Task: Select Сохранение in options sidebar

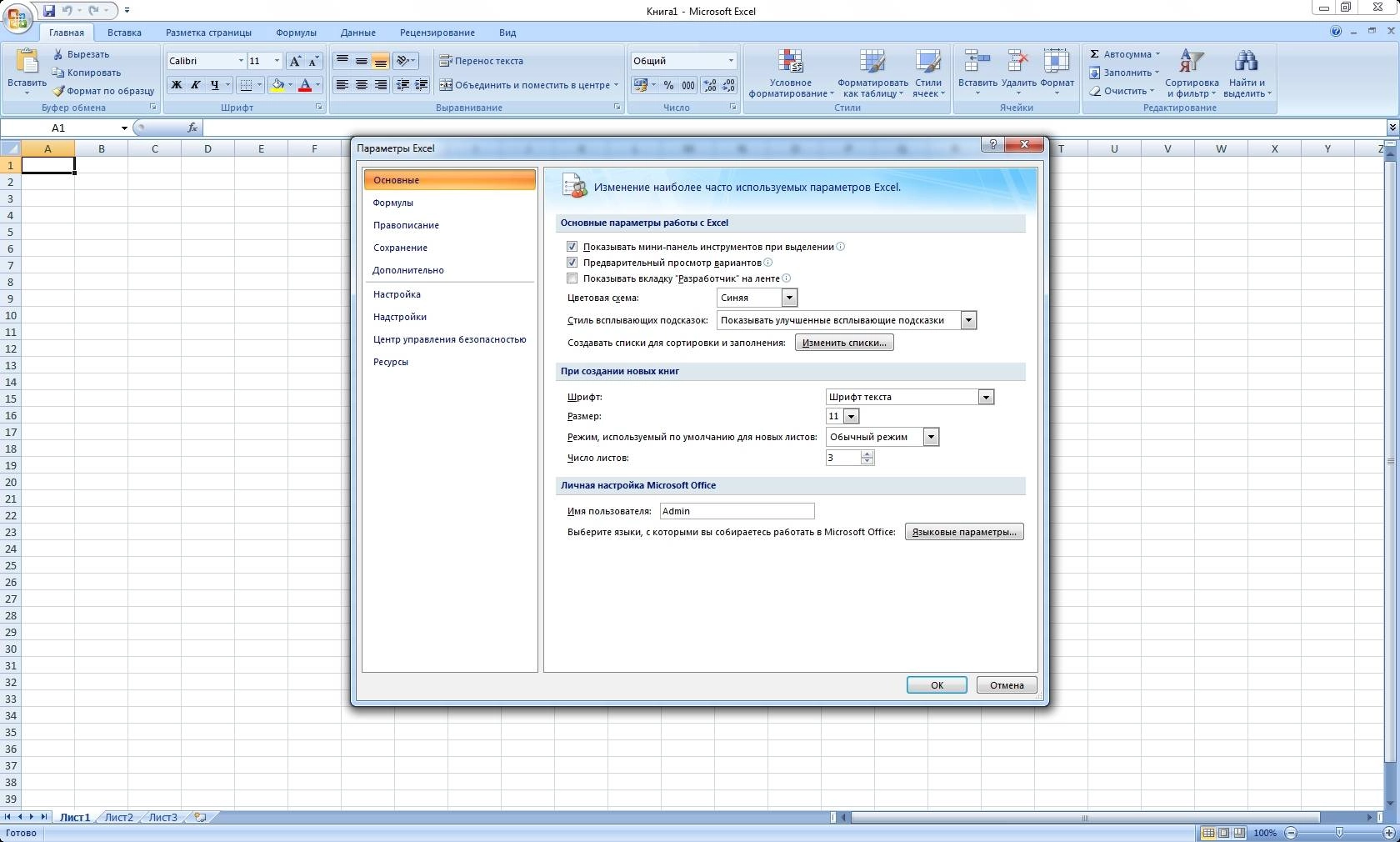Action: (449, 248)
